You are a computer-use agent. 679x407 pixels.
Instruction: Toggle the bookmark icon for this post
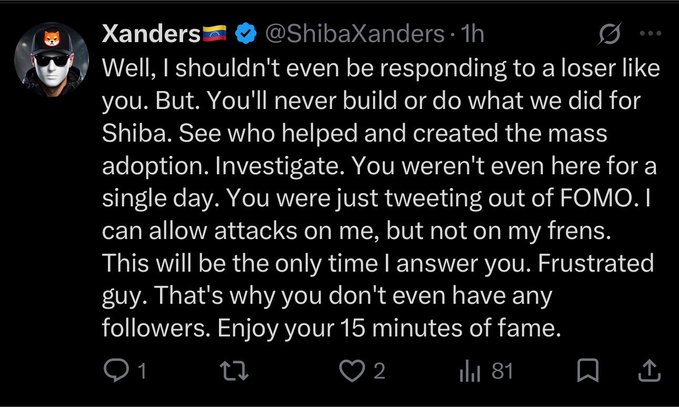(588, 371)
